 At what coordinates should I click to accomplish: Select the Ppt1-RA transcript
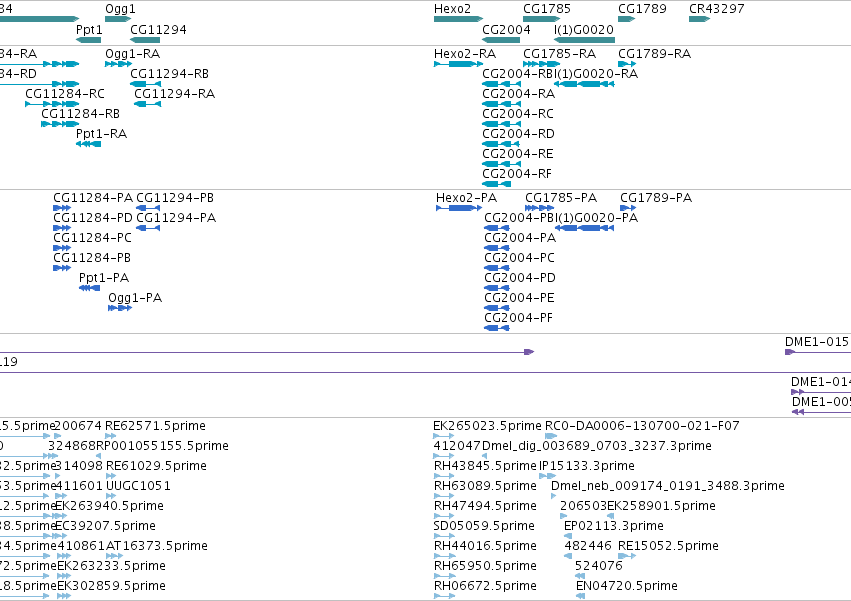coord(88,144)
